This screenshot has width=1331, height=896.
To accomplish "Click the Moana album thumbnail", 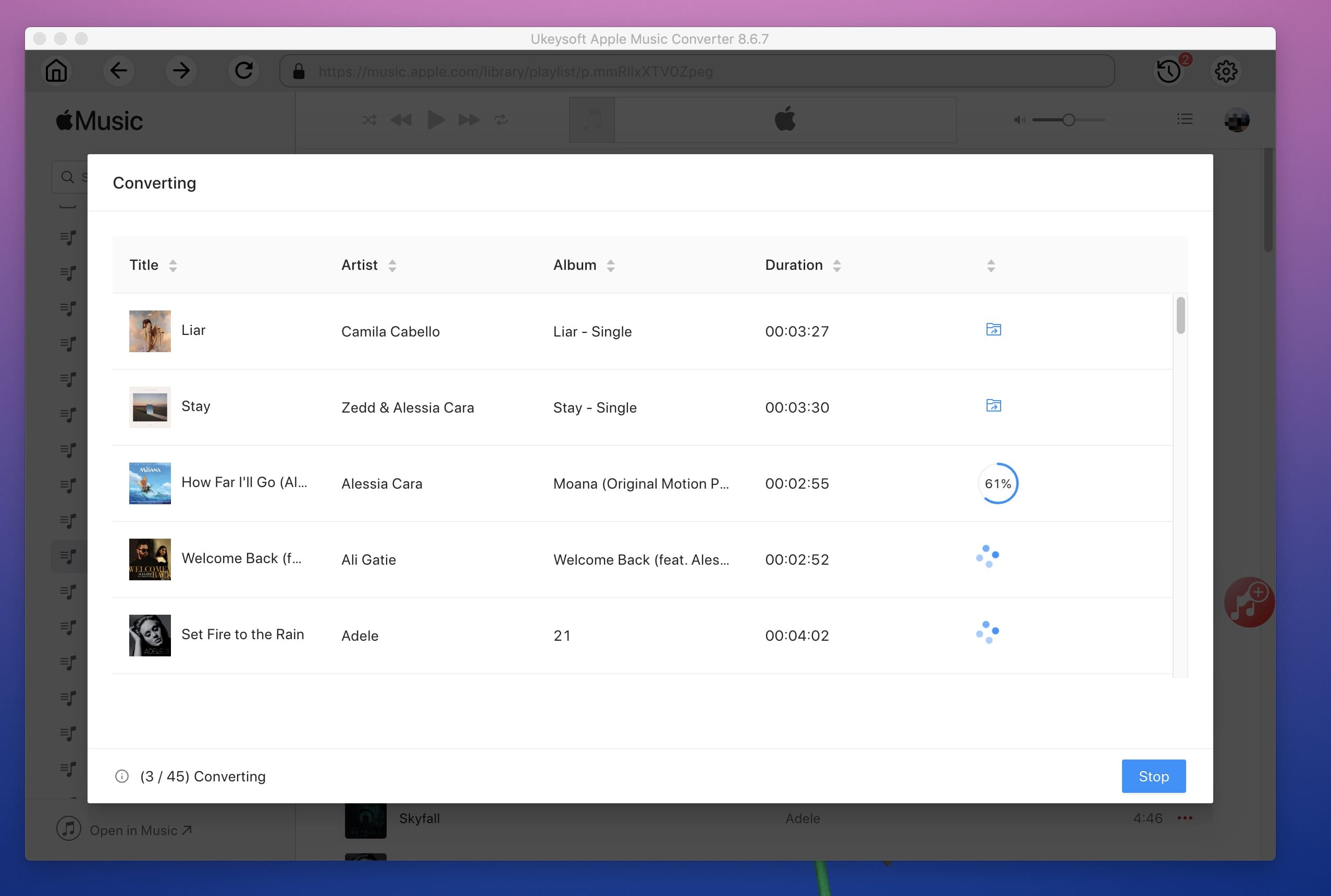I will tap(150, 483).
